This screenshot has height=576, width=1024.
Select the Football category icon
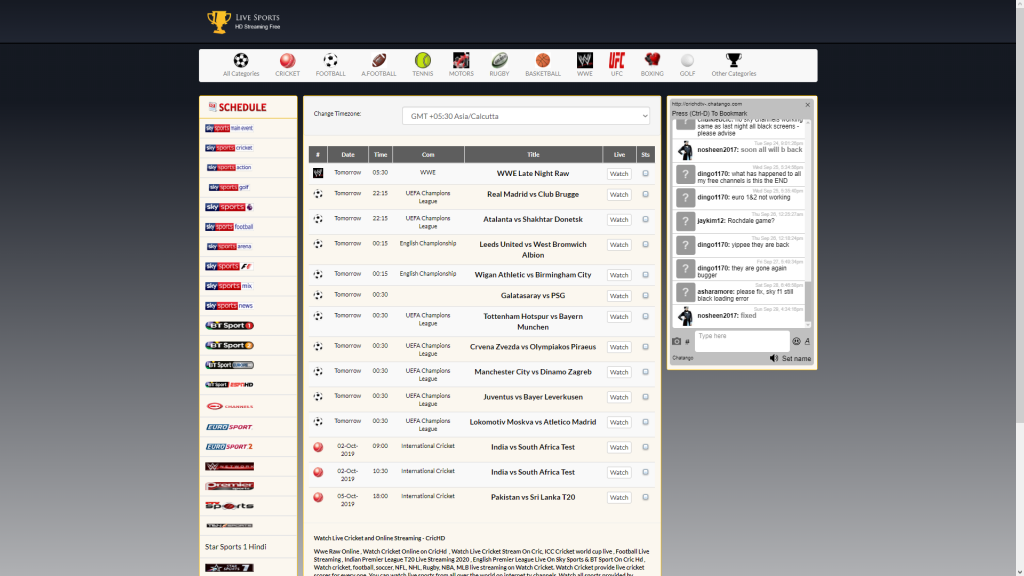(330, 61)
